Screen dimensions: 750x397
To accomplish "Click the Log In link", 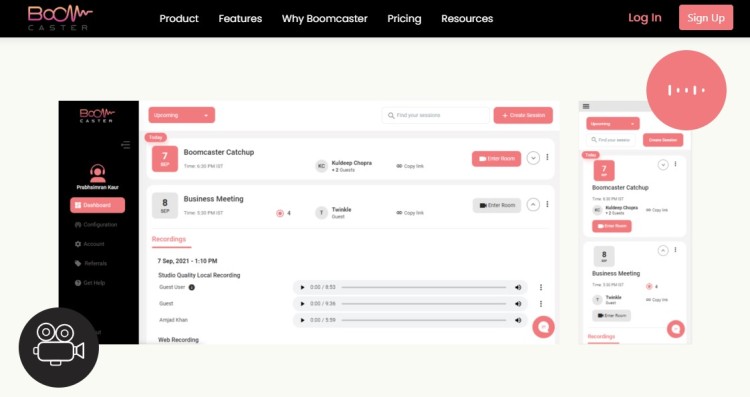I will (x=644, y=18).
